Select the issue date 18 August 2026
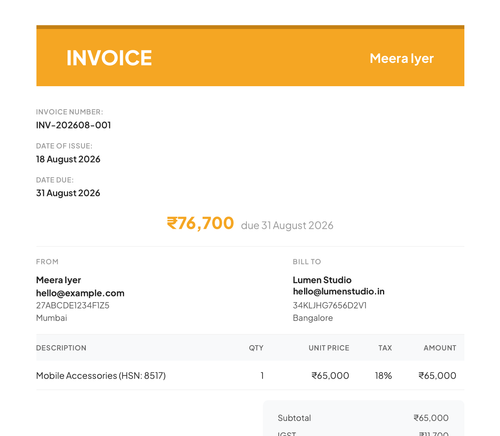 tap(68, 159)
